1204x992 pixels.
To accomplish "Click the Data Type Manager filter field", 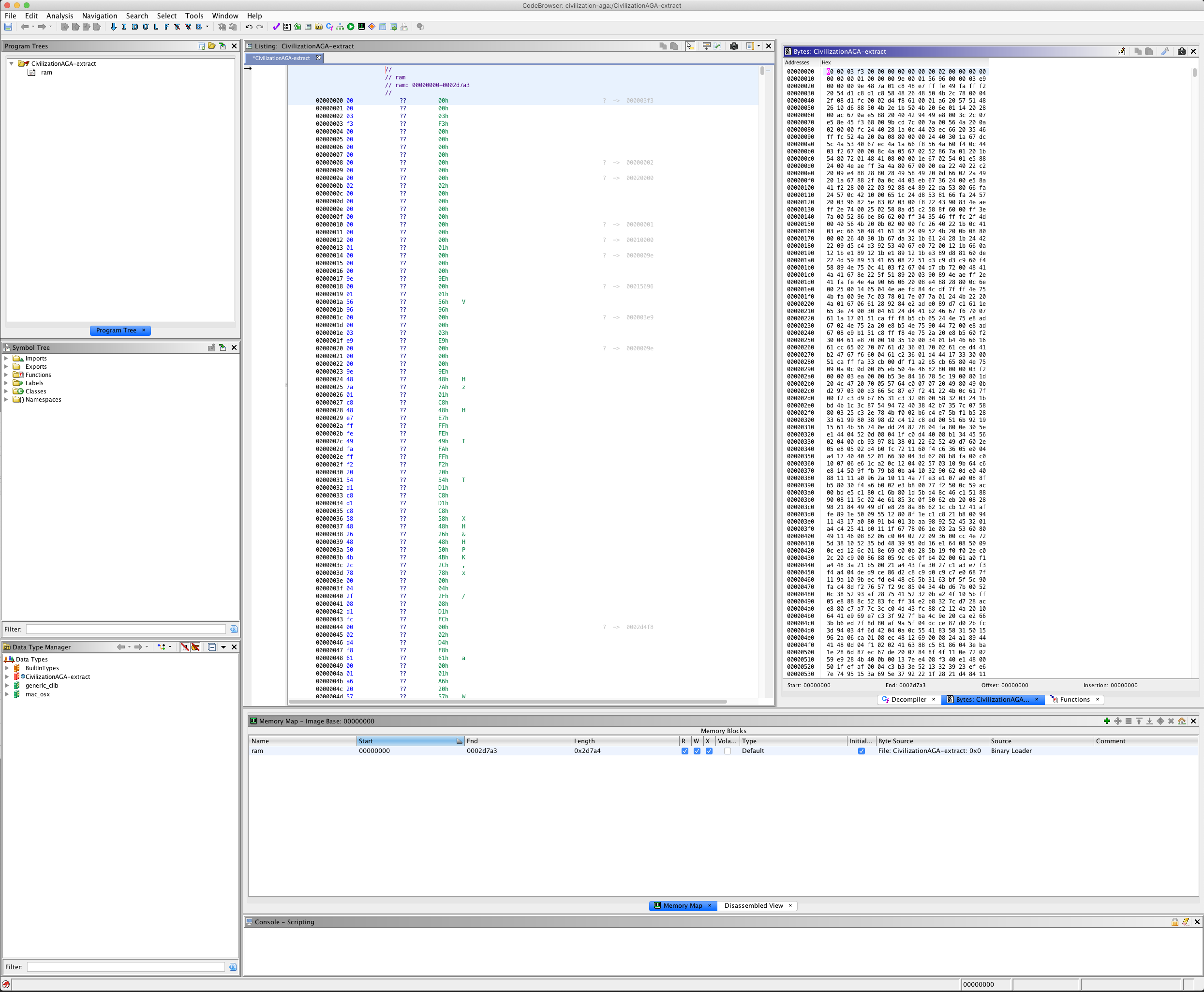I will 126,967.
